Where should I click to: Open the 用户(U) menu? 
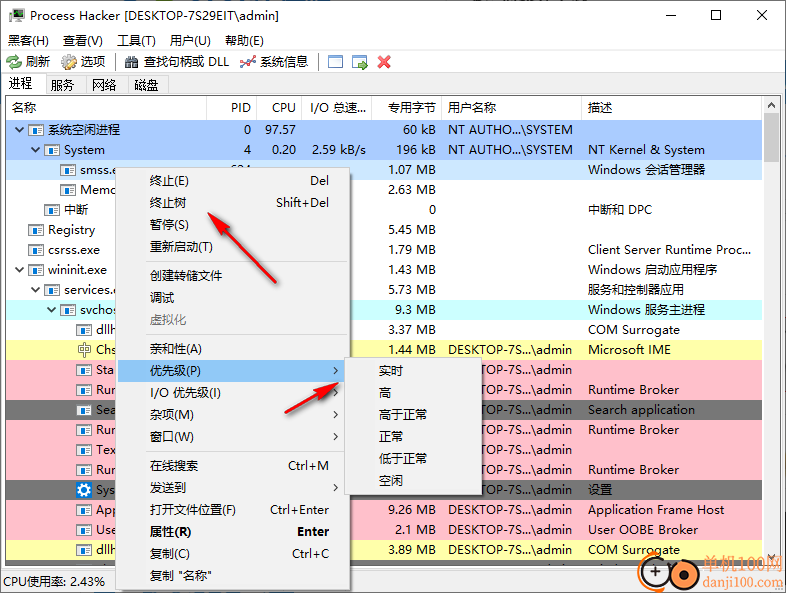pyautogui.click(x=190, y=41)
